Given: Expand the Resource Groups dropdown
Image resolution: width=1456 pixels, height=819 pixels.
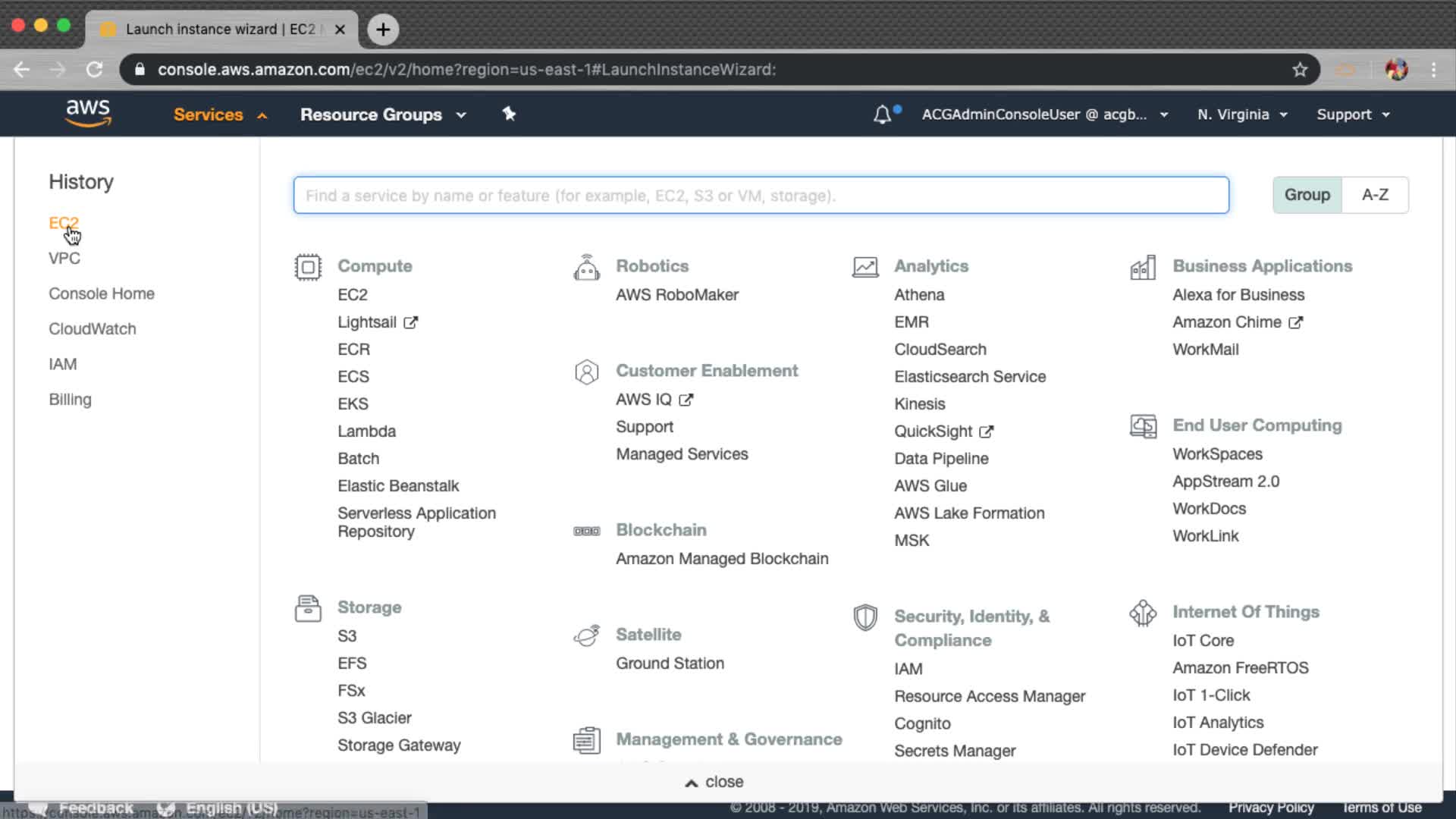Looking at the screenshot, I should pos(383,115).
